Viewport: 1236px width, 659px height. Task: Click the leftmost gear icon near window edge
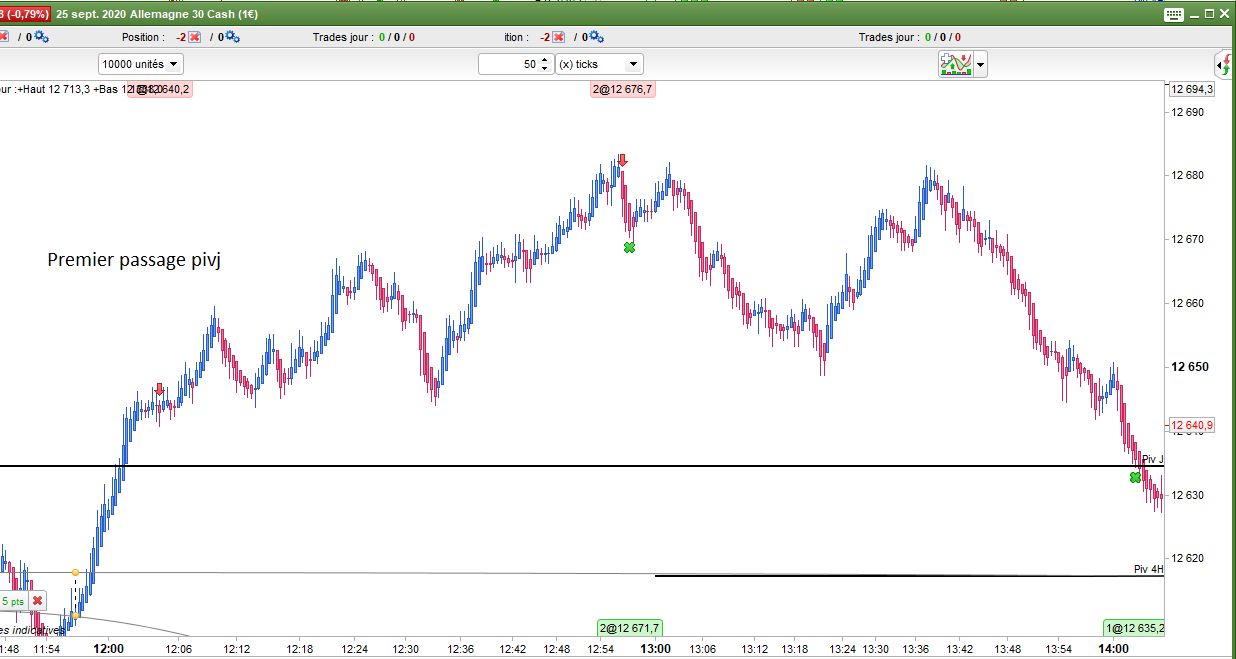coord(40,37)
